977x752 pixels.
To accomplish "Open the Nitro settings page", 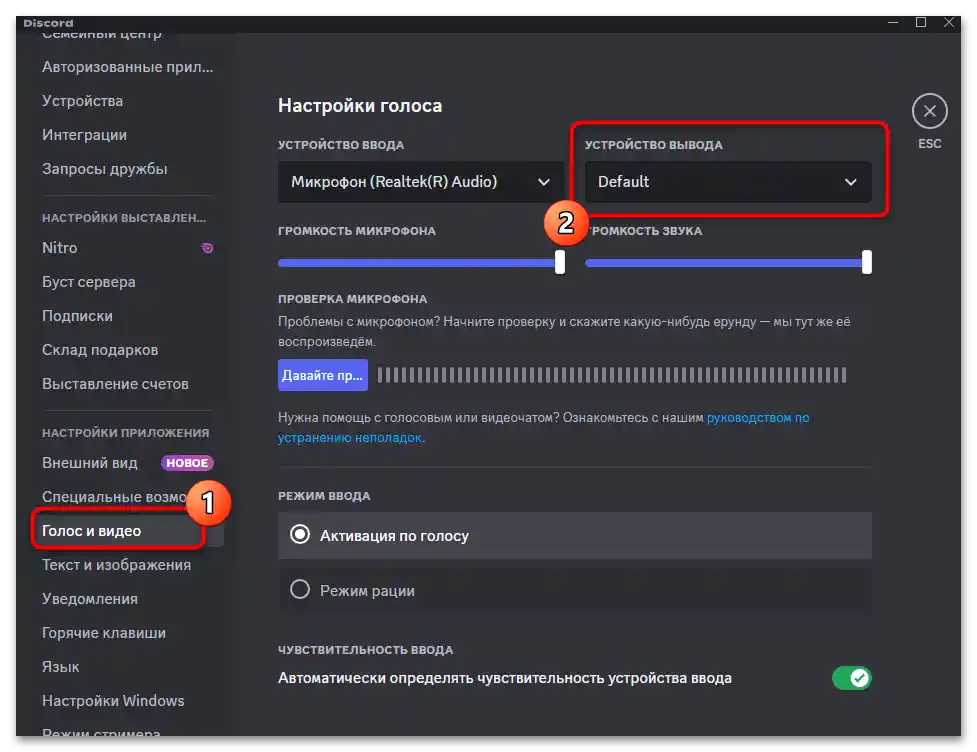I will point(59,247).
